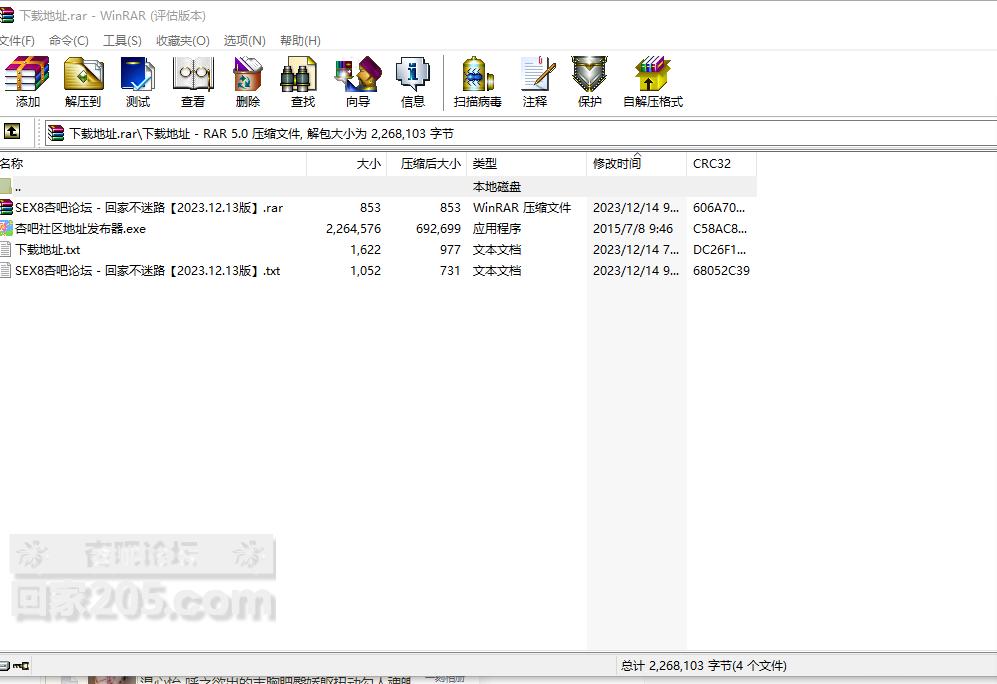This screenshot has width=997, height=684.
Task: Click the status bar key icon
Action: (21, 666)
